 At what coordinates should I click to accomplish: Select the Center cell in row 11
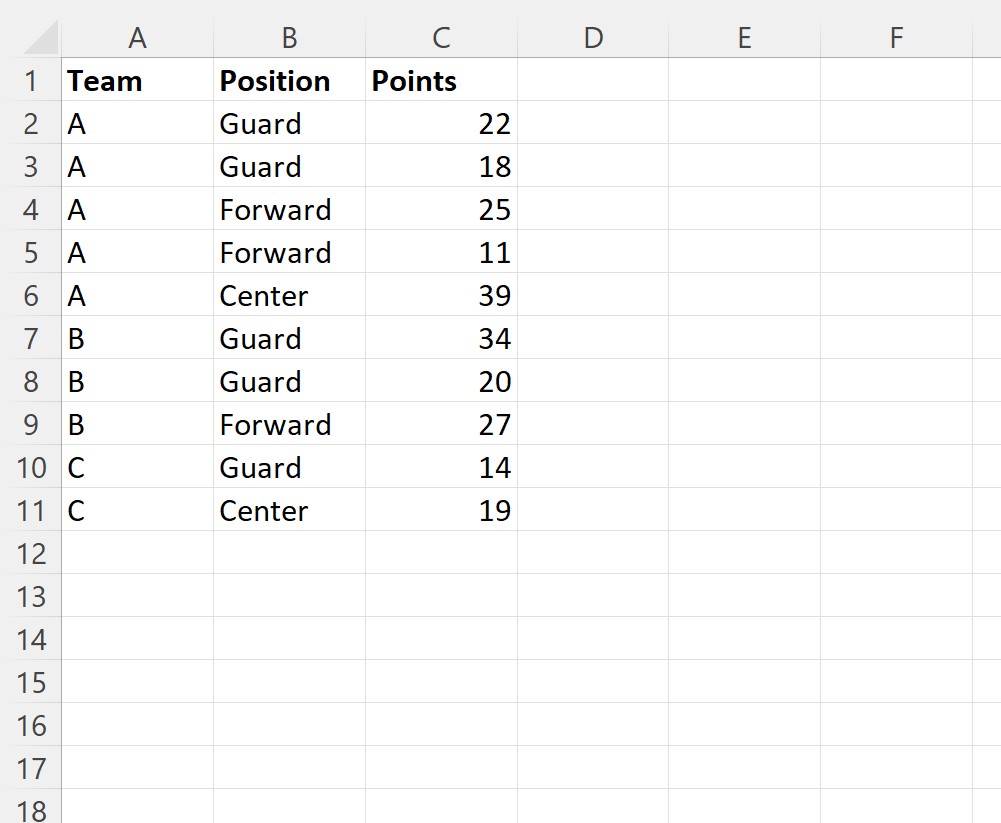point(289,510)
